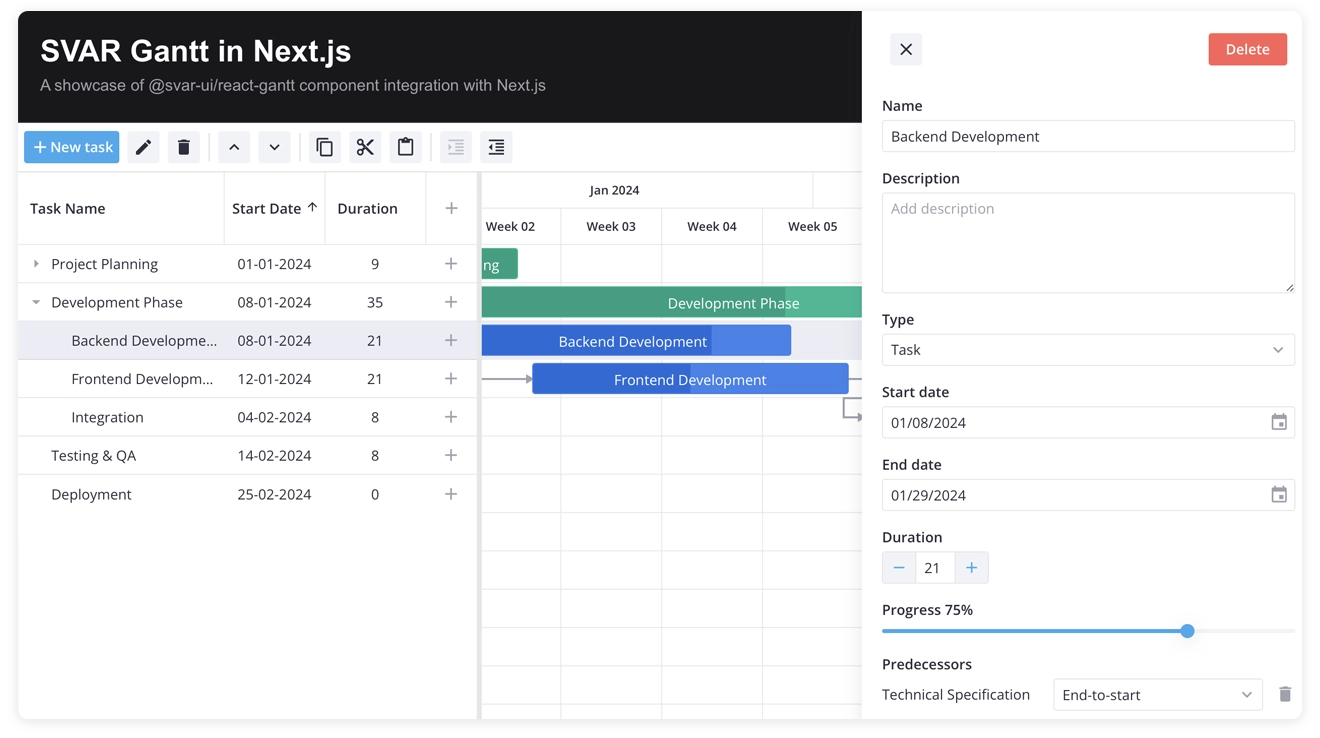
Task: Add a subtask to Integration row
Action: 451,417
